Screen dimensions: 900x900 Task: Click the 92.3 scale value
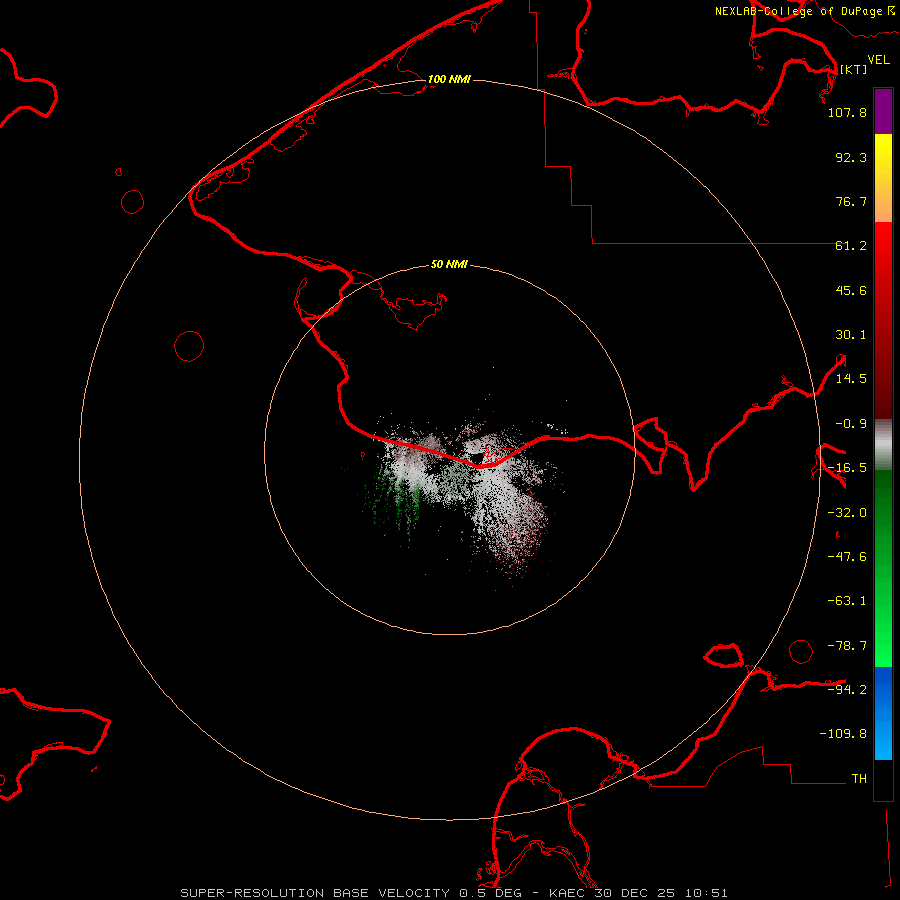851,157
